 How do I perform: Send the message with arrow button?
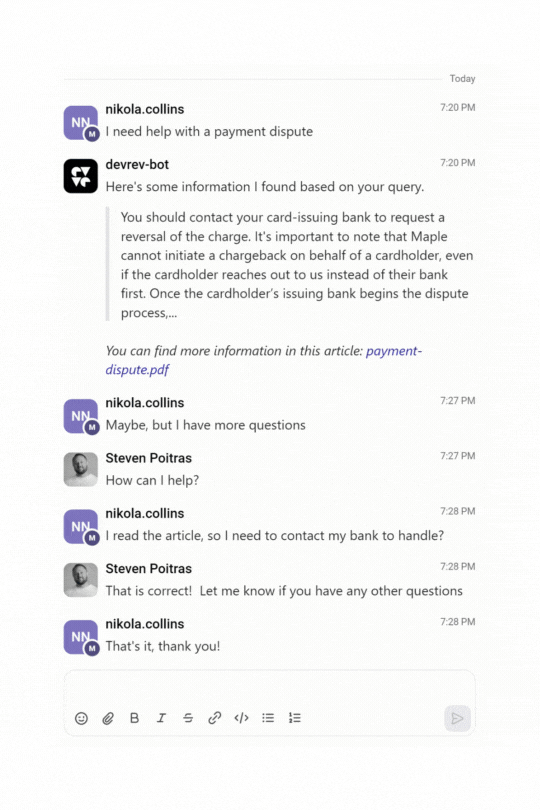coord(457,719)
